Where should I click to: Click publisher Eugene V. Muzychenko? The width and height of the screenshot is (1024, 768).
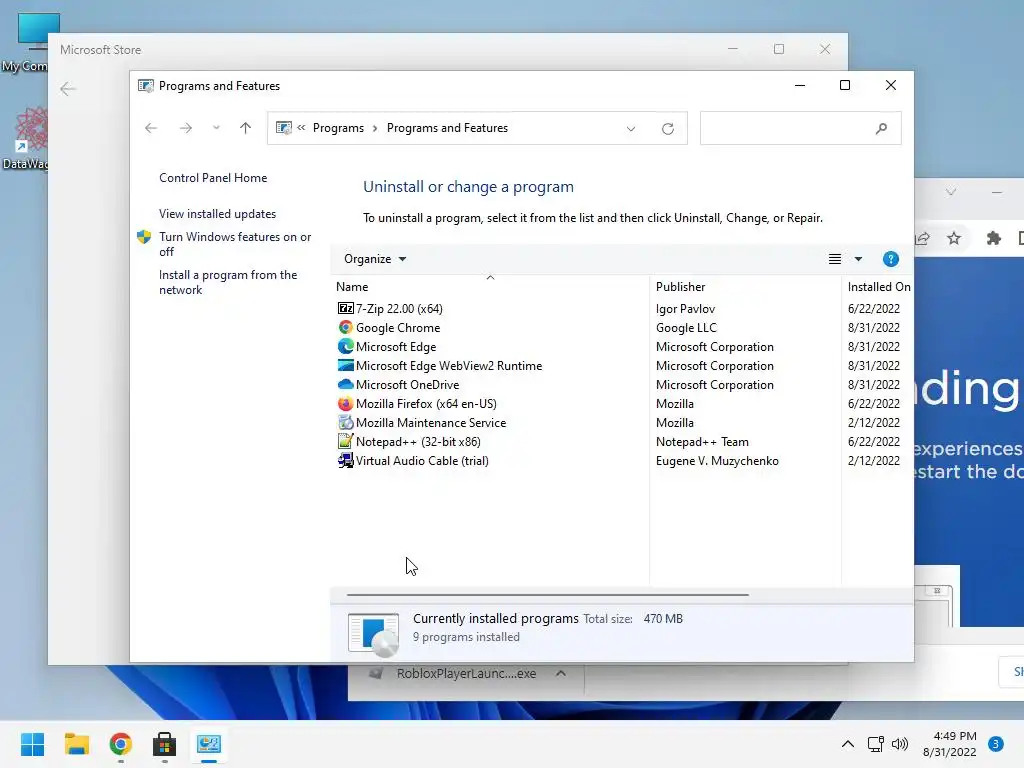pyautogui.click(x=717, y=460)
